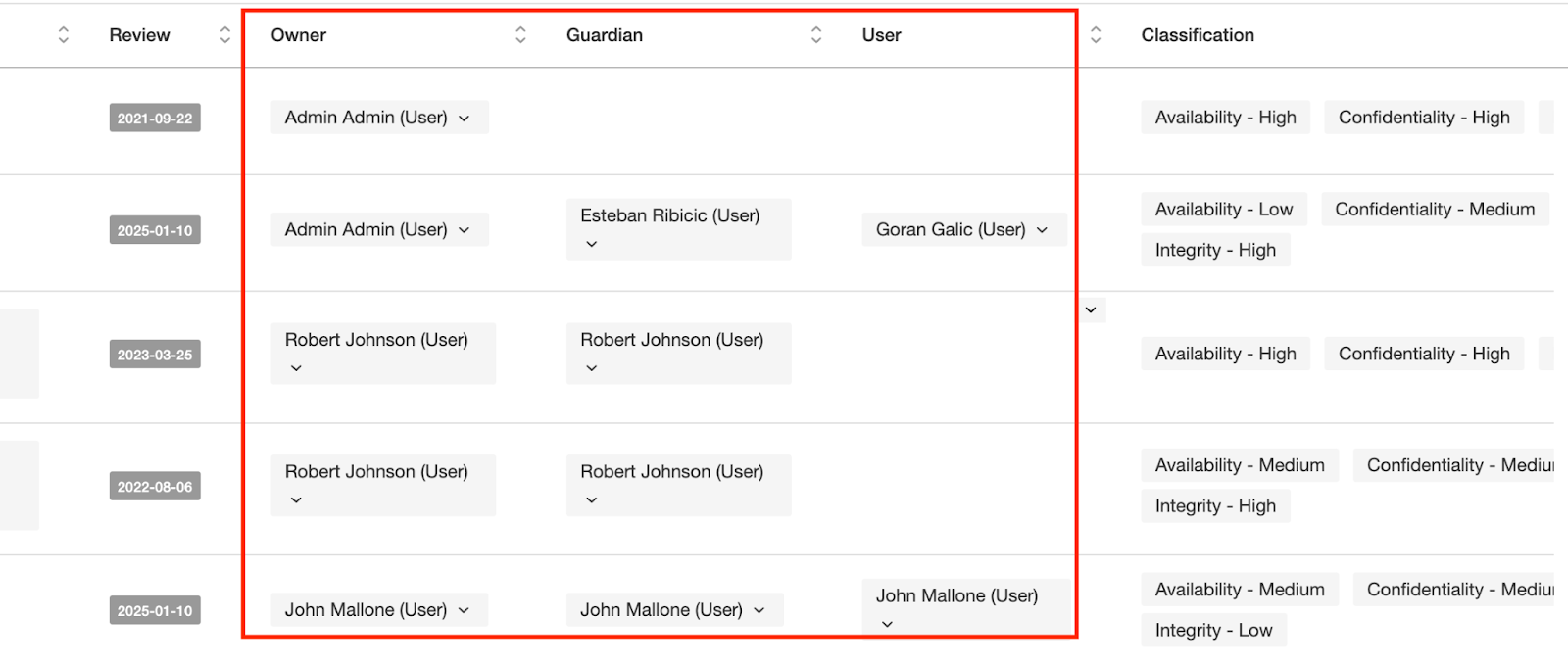Image resolution: width=1568 pixels, height=665 pixels.
Task: Click the sort arrows left of Review
Action: pyautogui.click(x=64, y=35)
